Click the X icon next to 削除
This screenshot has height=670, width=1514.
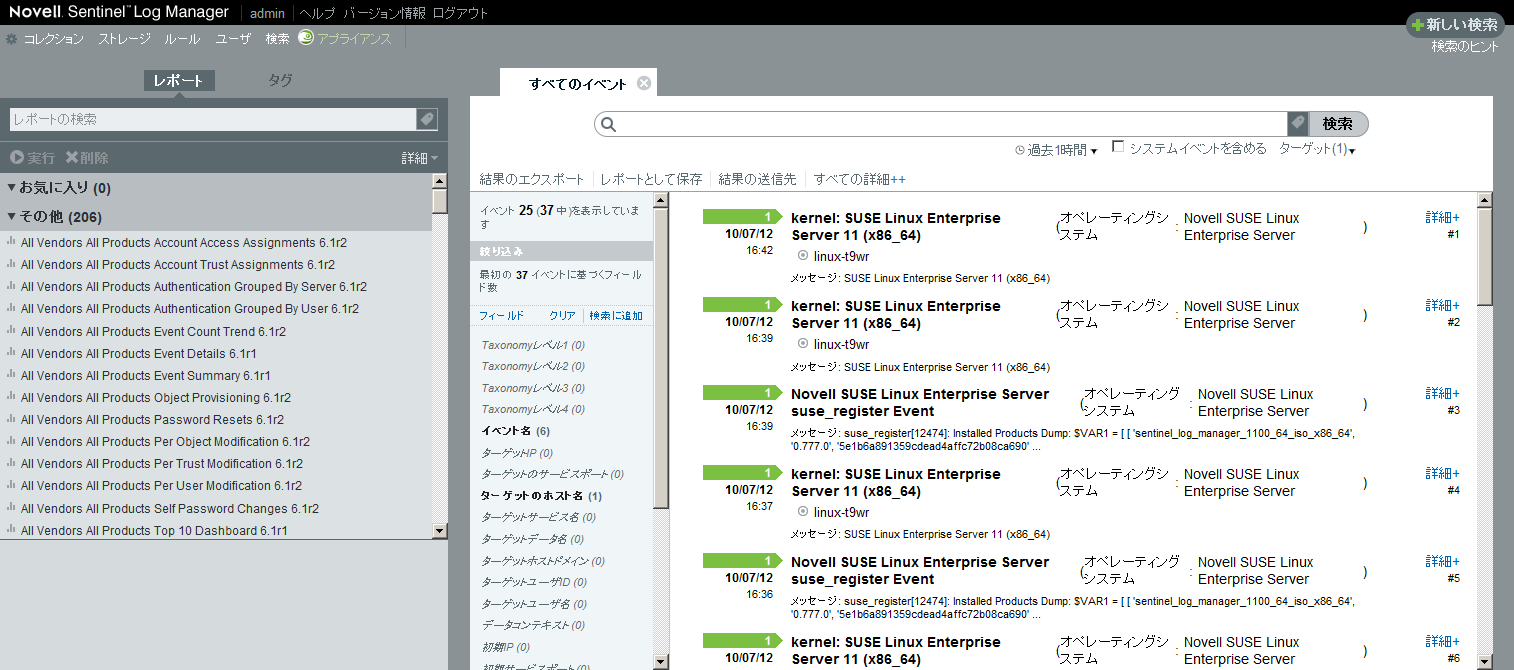coord(71,158)
